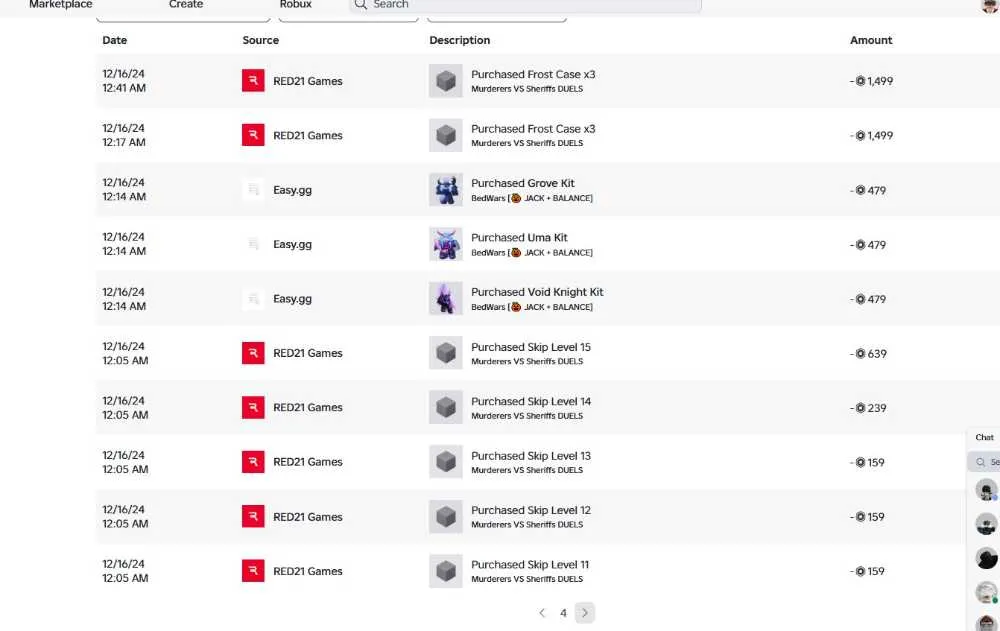Open RED21 Games link for Skip Level 15
This screenshot has width=1000, height=631.
[307, 353]
